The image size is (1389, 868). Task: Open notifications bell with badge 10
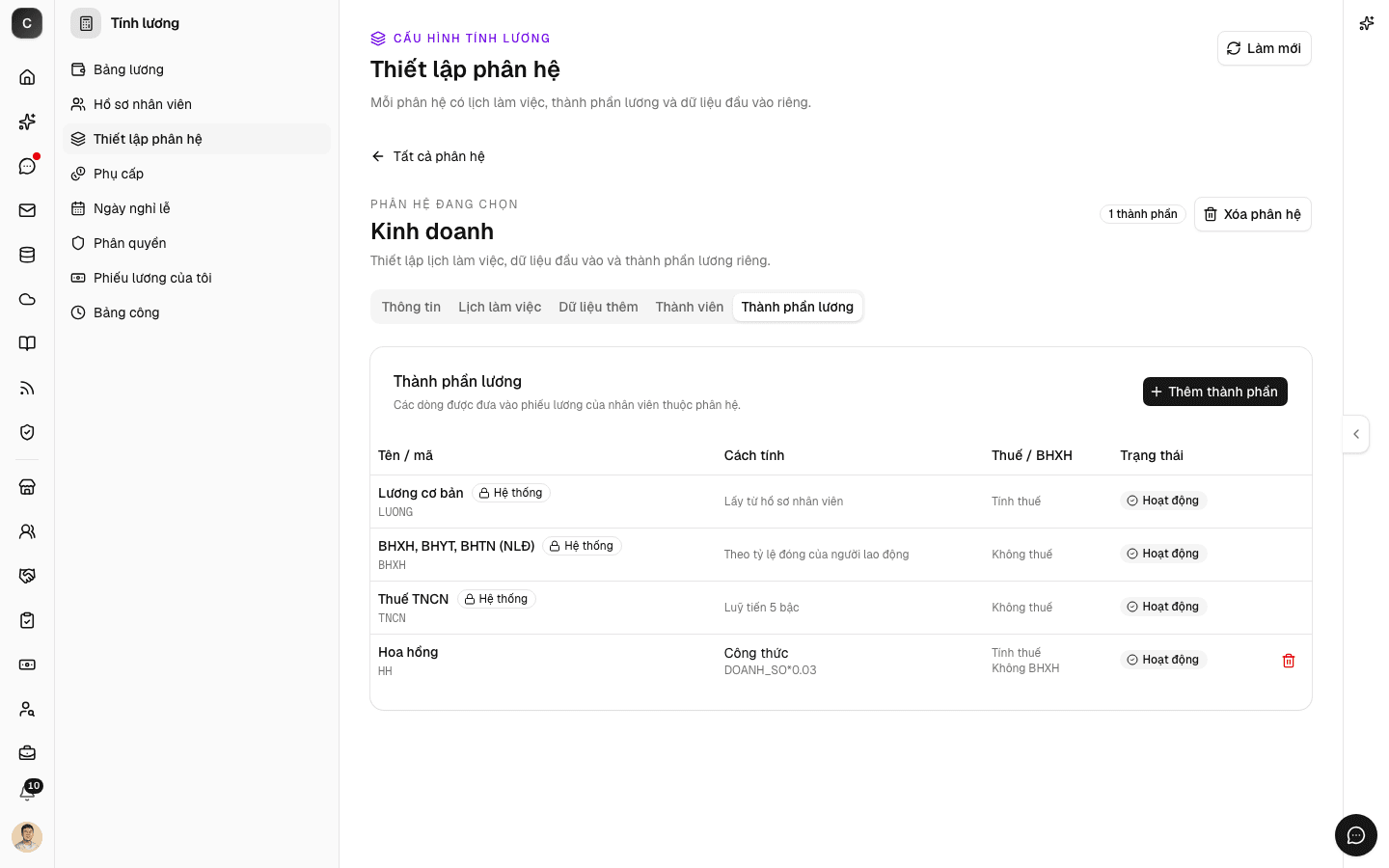[27, 793]
